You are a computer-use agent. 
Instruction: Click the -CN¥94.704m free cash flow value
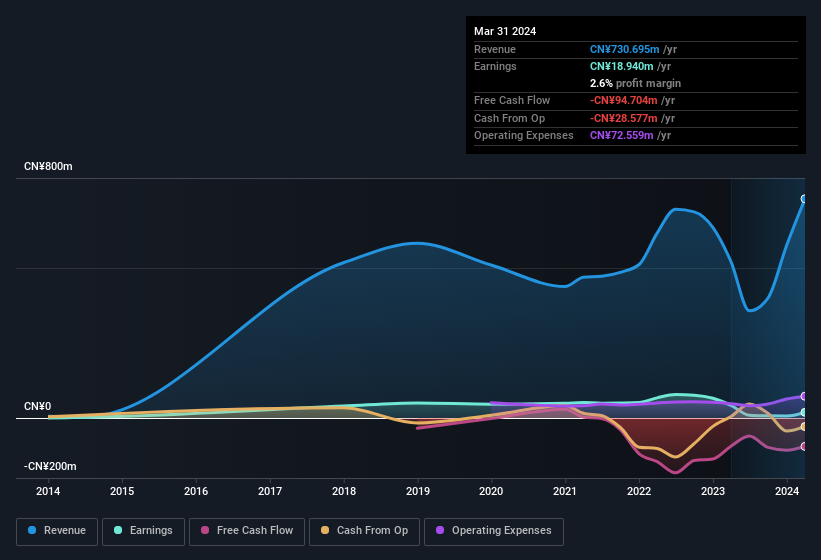624,100
